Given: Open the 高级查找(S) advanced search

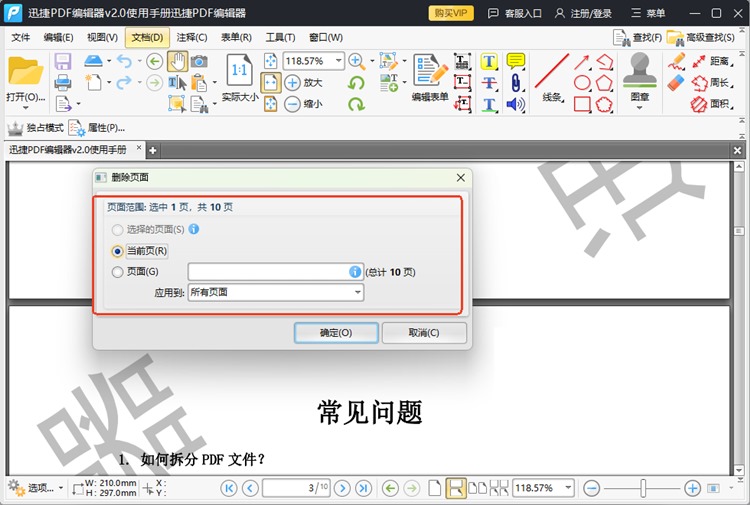Looking at the screenshot, I should point(700,38).
